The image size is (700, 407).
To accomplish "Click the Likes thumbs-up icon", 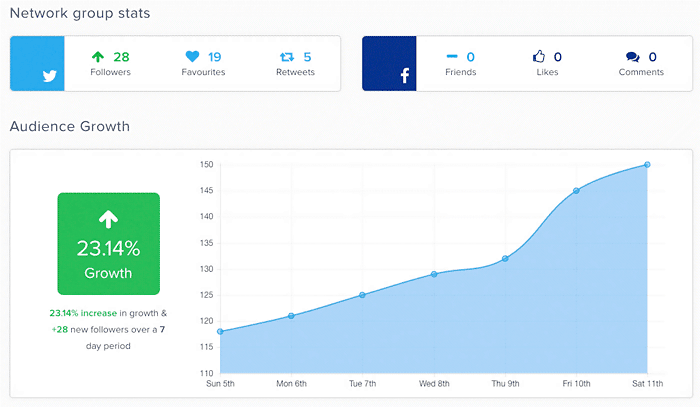I will 540,57.
